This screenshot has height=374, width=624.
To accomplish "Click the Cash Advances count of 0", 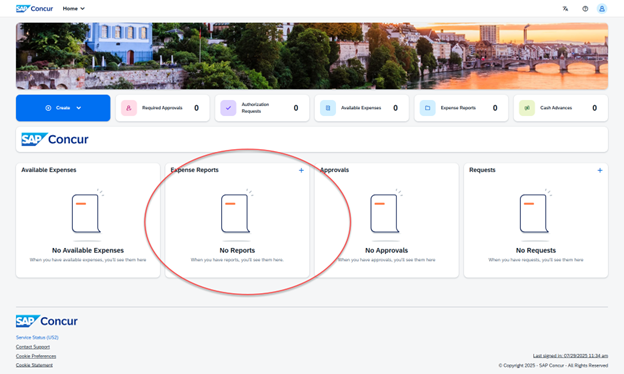I will point(595,108).
